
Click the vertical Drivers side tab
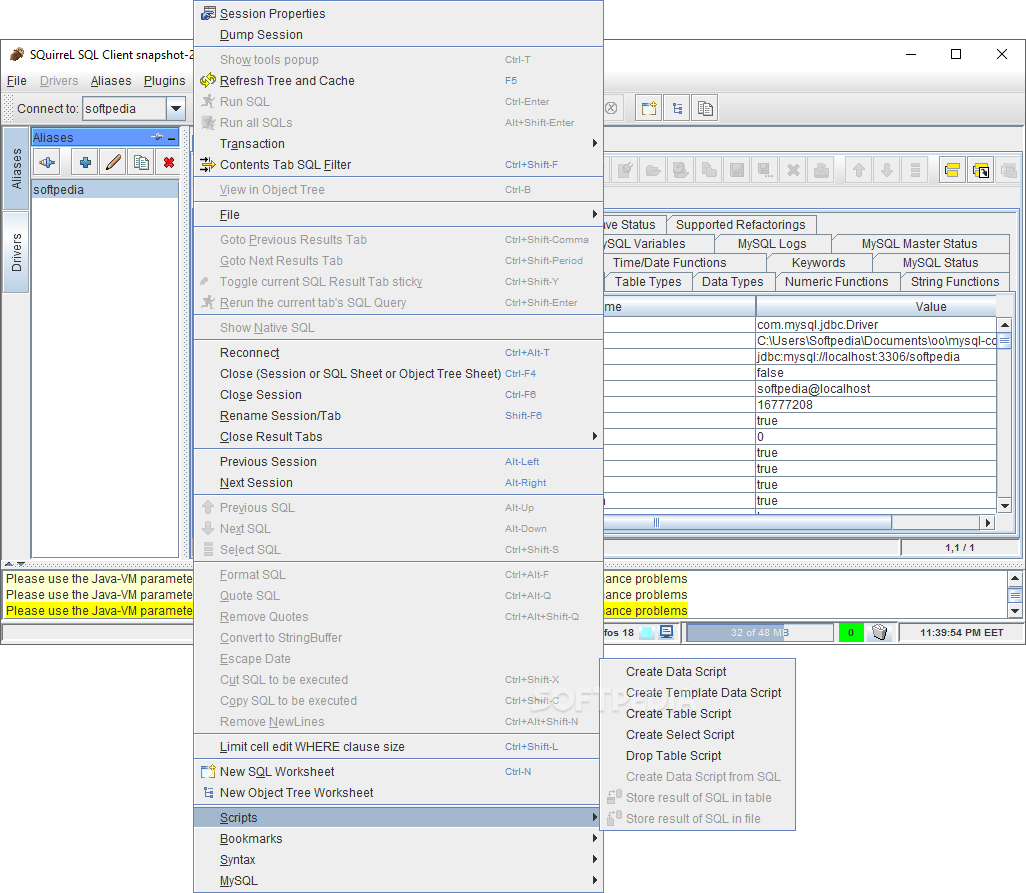pos(16,252)
